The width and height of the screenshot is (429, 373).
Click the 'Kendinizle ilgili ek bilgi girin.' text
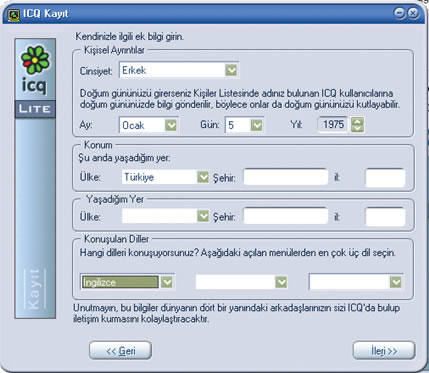tap(129, 36)
